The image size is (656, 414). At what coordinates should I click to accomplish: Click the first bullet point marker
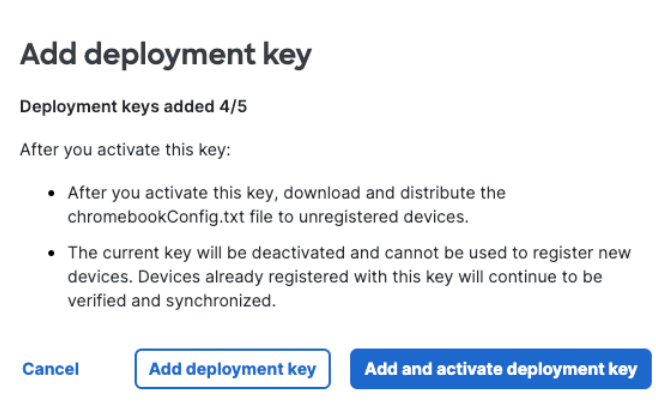(51, 193)
